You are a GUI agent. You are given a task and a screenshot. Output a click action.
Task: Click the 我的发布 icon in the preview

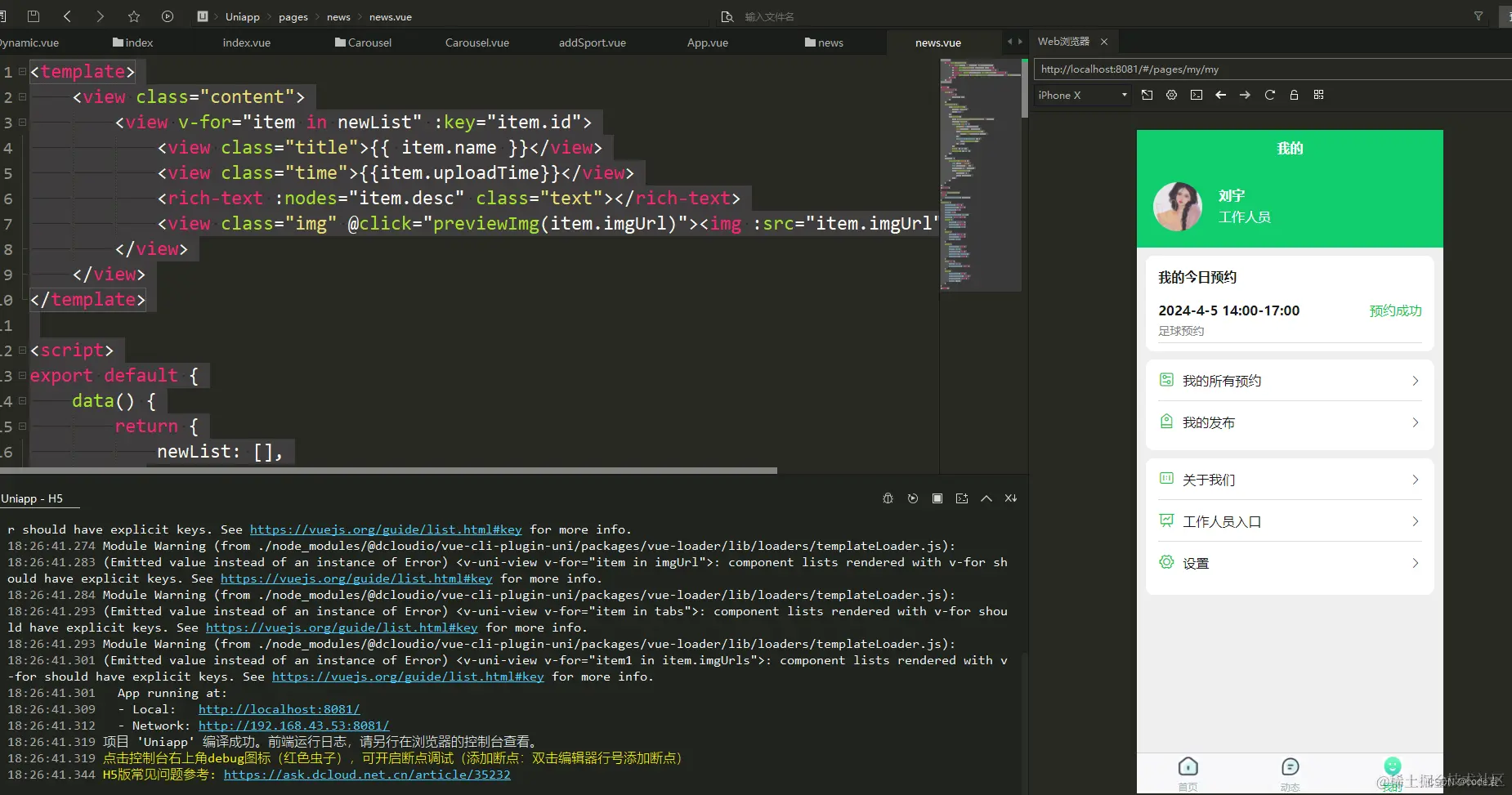click(x=1166, y=422)
